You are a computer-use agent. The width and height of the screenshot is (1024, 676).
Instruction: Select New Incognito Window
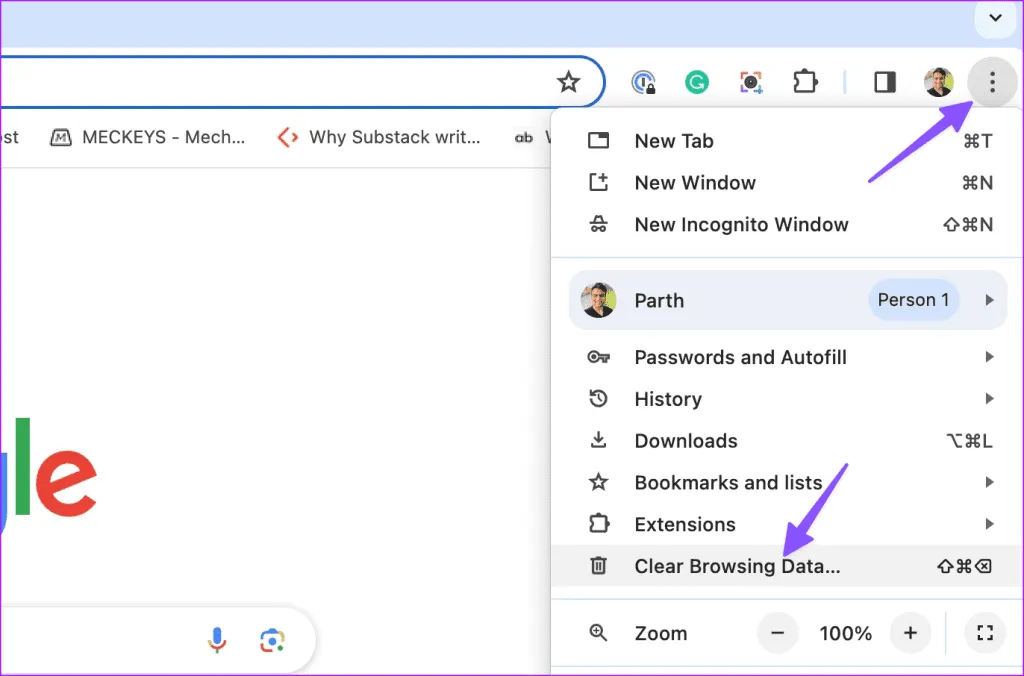[741, 225]
